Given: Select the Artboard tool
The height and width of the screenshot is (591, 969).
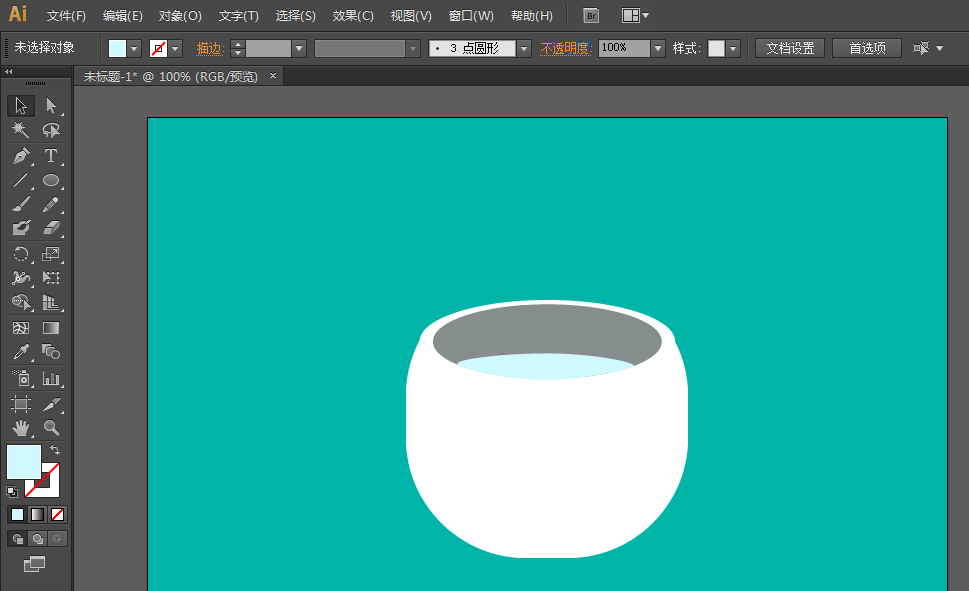Looking at the screenshot, I should [21, 404].
